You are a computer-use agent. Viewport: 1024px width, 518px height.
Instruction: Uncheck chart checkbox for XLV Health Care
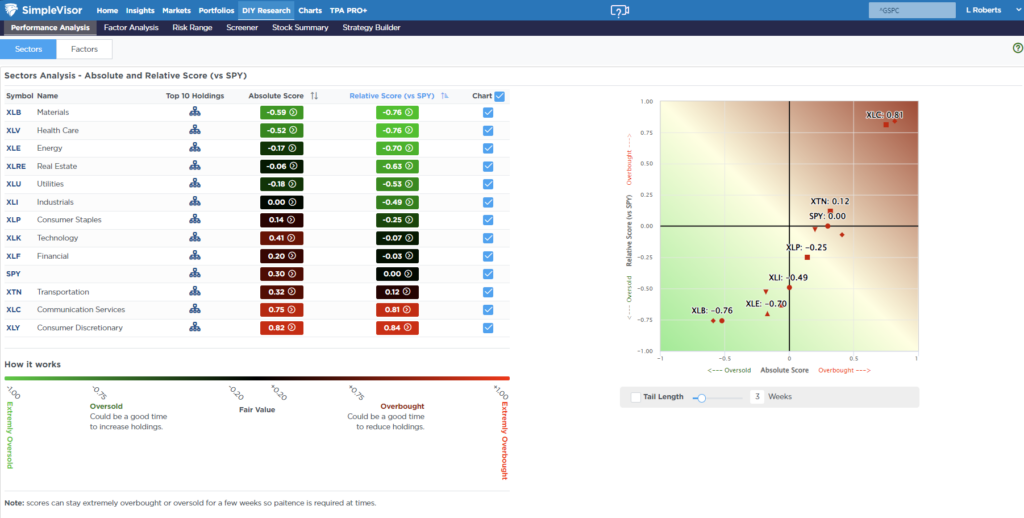(488, 130)
